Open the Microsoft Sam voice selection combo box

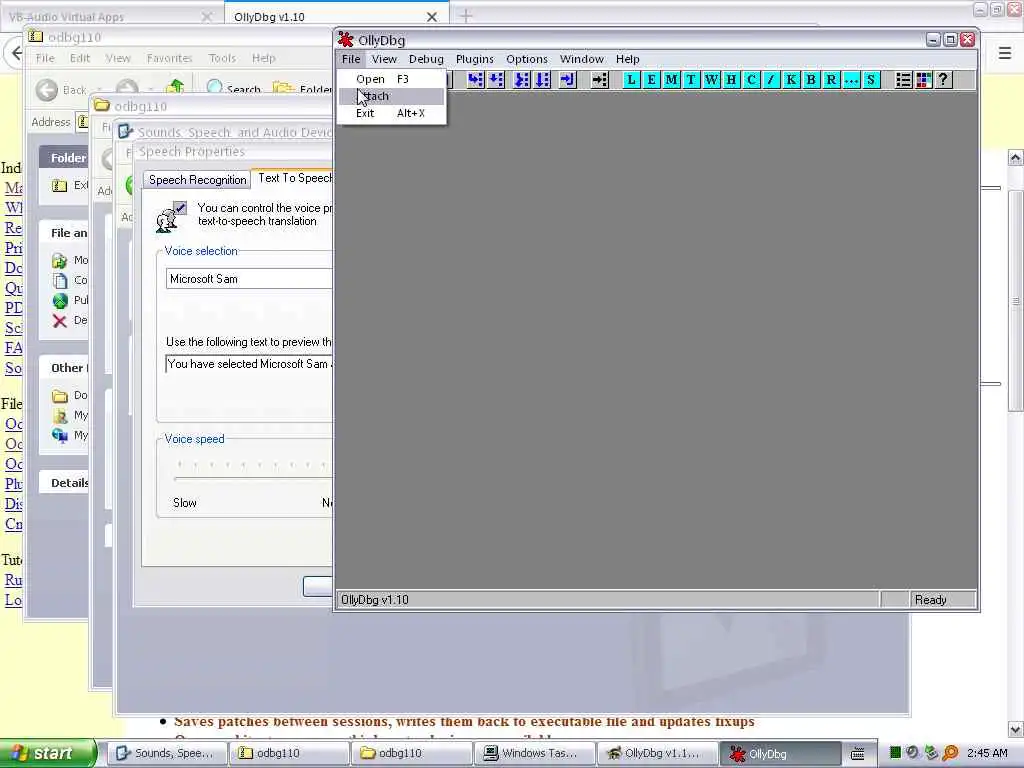(249, 279)
